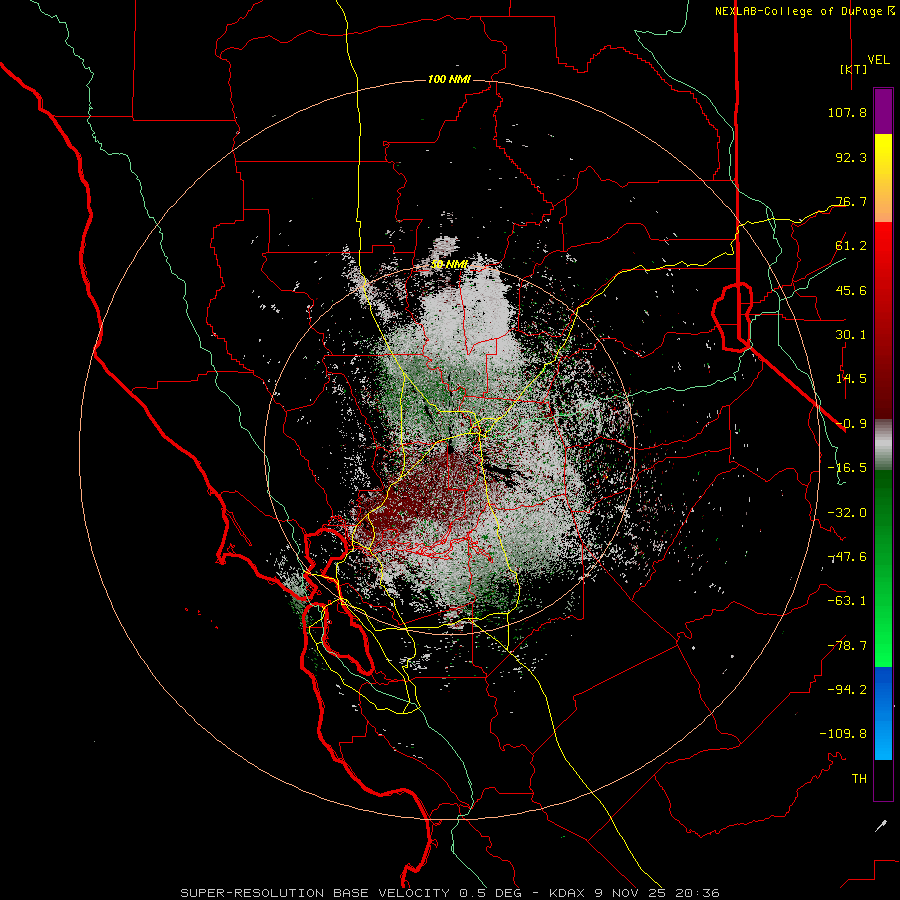Click the 76.7 scale value
Image resolution: width=900 pixels, height=900 pixels.
pyautogui.click(x=851, y=201)
